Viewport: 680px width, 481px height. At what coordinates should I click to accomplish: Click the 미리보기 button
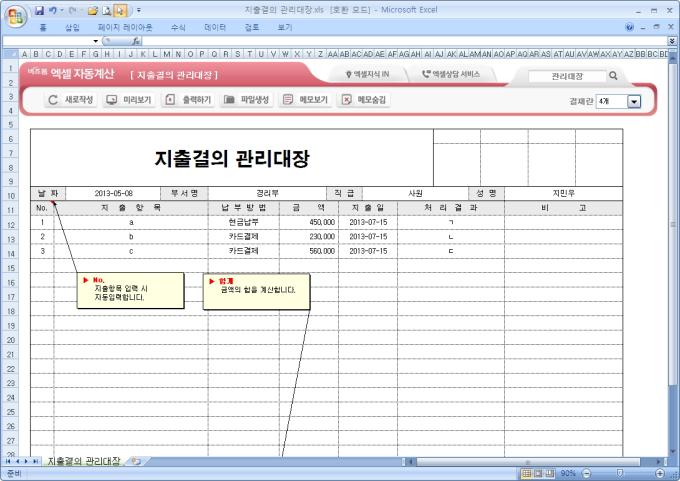pos(129,100)
